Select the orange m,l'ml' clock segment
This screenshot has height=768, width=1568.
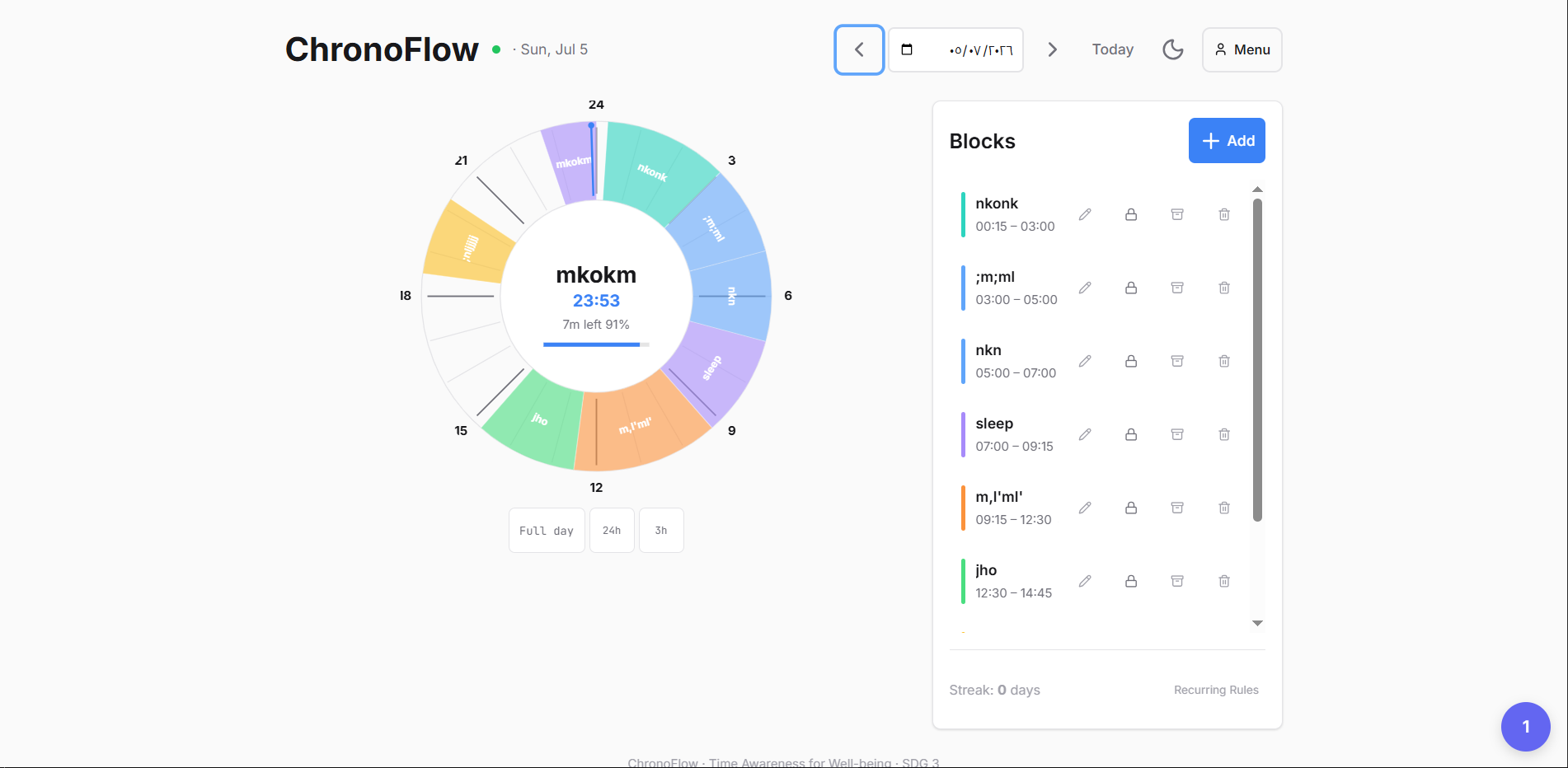click(639, 426)
